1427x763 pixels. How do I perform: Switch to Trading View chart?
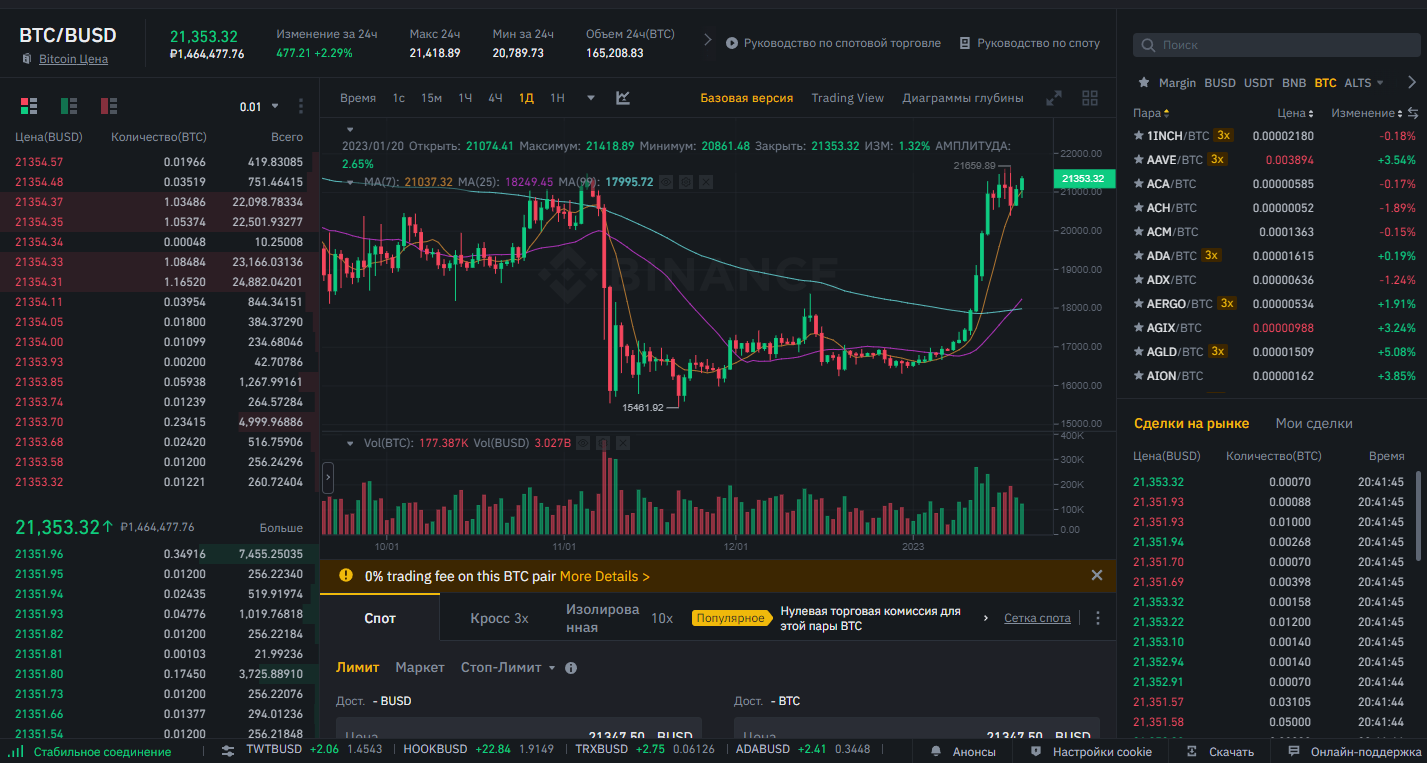click(x=847, y=98)
